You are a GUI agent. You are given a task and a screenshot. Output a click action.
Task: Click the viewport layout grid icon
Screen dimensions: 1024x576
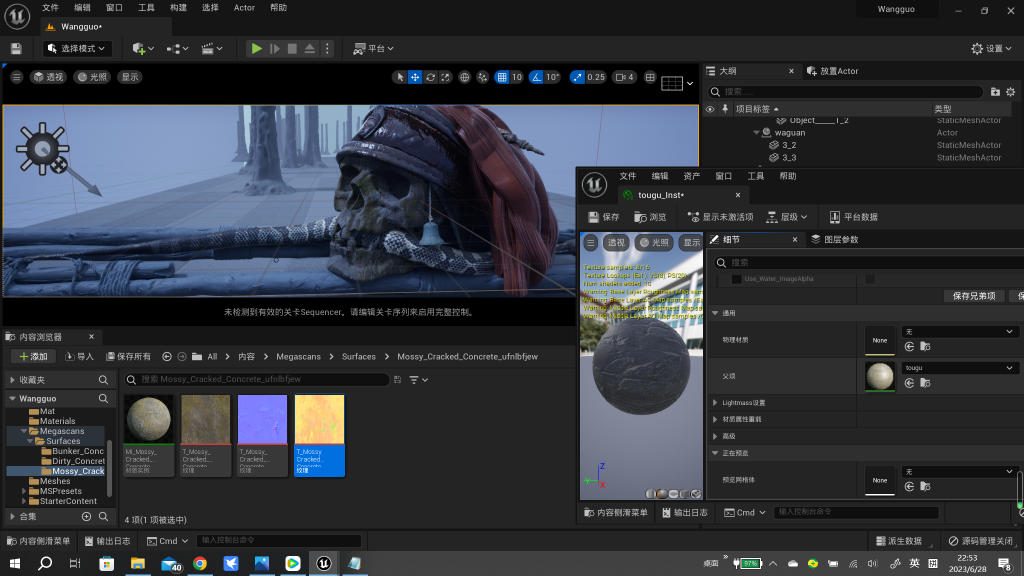pyautogui.click(x=650, y=77)
